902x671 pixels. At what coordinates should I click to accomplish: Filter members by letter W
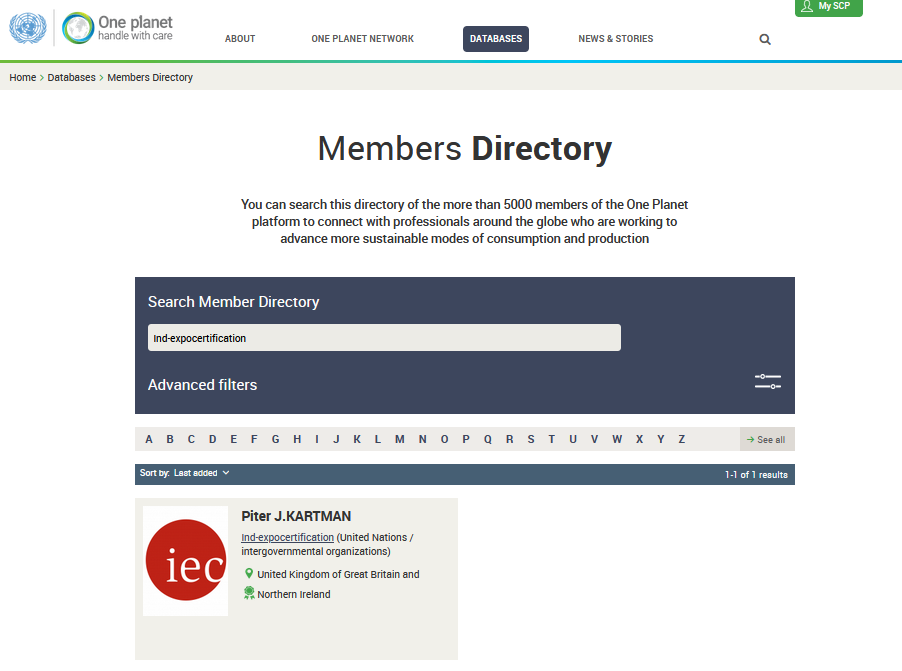pos(617,439)
